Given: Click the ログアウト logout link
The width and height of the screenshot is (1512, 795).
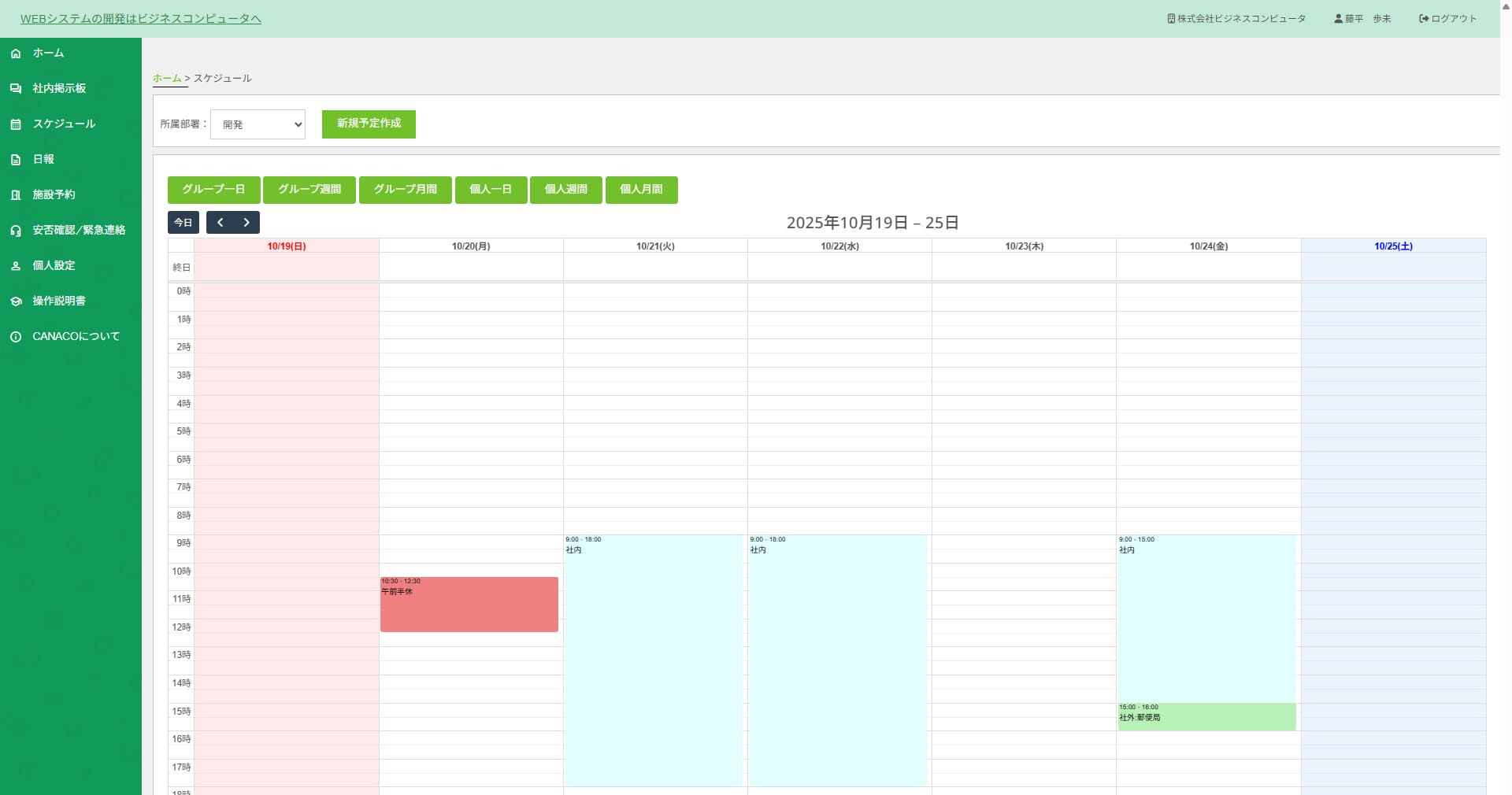Looking at the screenshot, I should (x=1447, y=19).
